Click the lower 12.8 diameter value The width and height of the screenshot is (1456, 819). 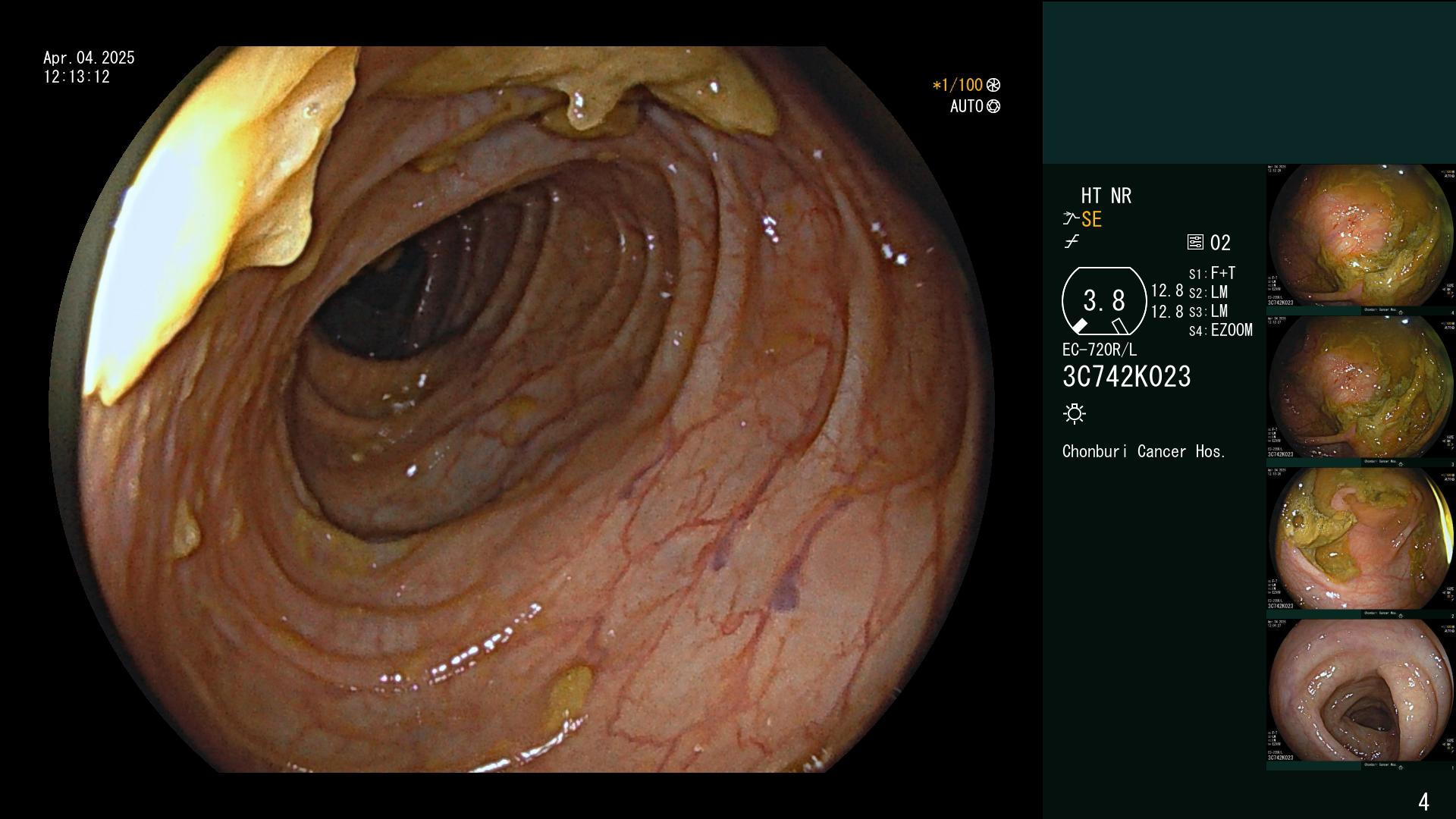point(1167,312)
